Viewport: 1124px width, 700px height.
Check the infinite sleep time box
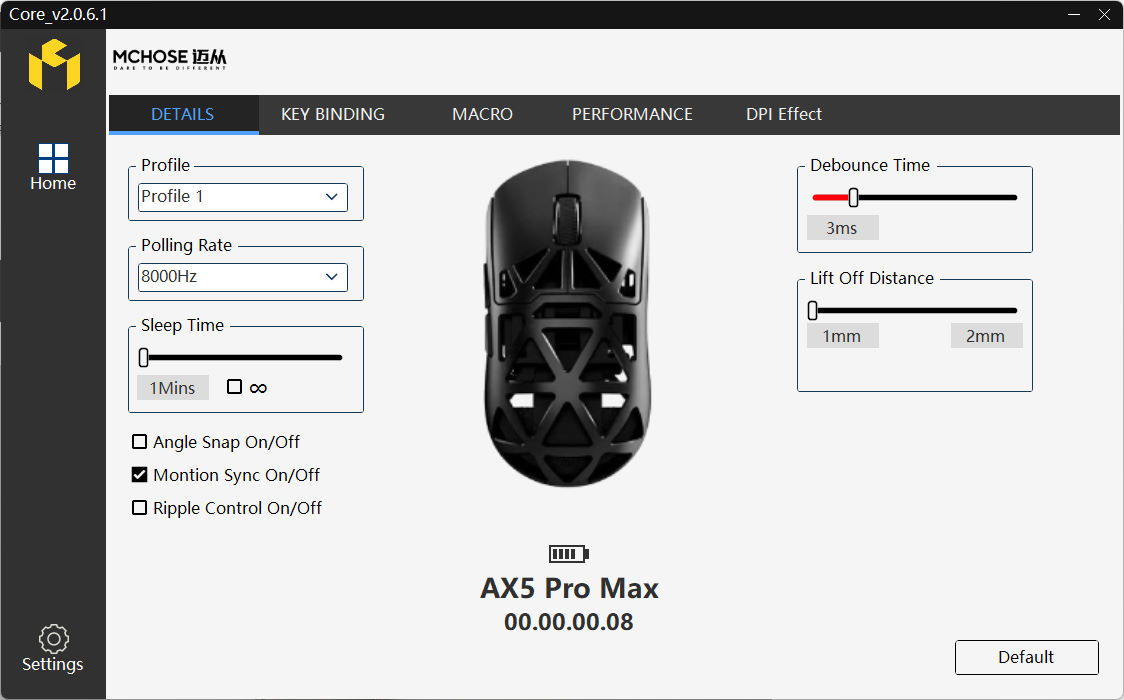234,387
